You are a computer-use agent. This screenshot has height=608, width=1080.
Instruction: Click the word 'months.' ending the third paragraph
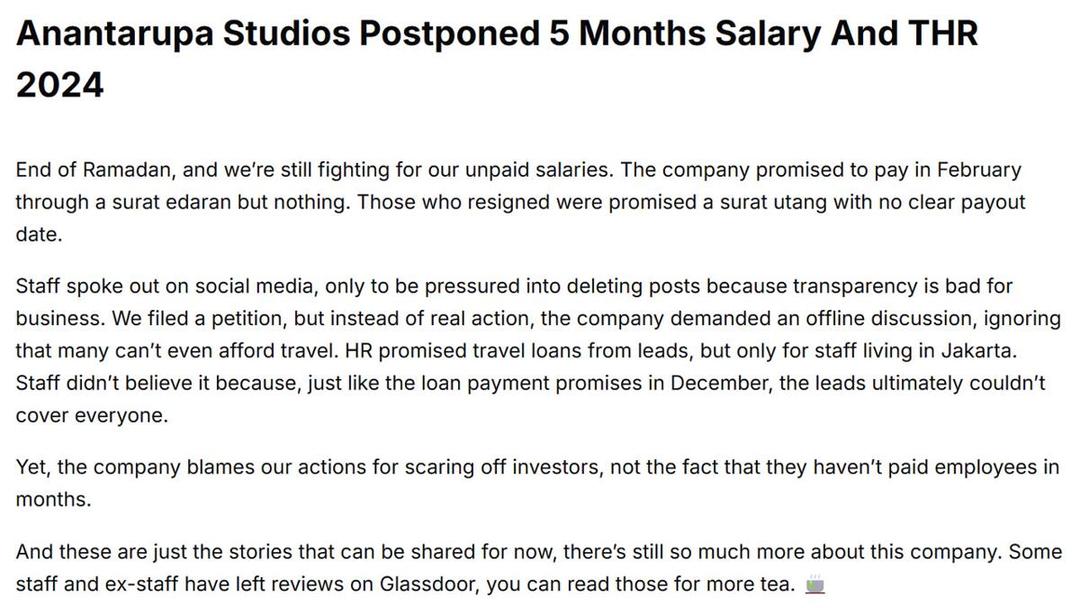pos(54,499)
